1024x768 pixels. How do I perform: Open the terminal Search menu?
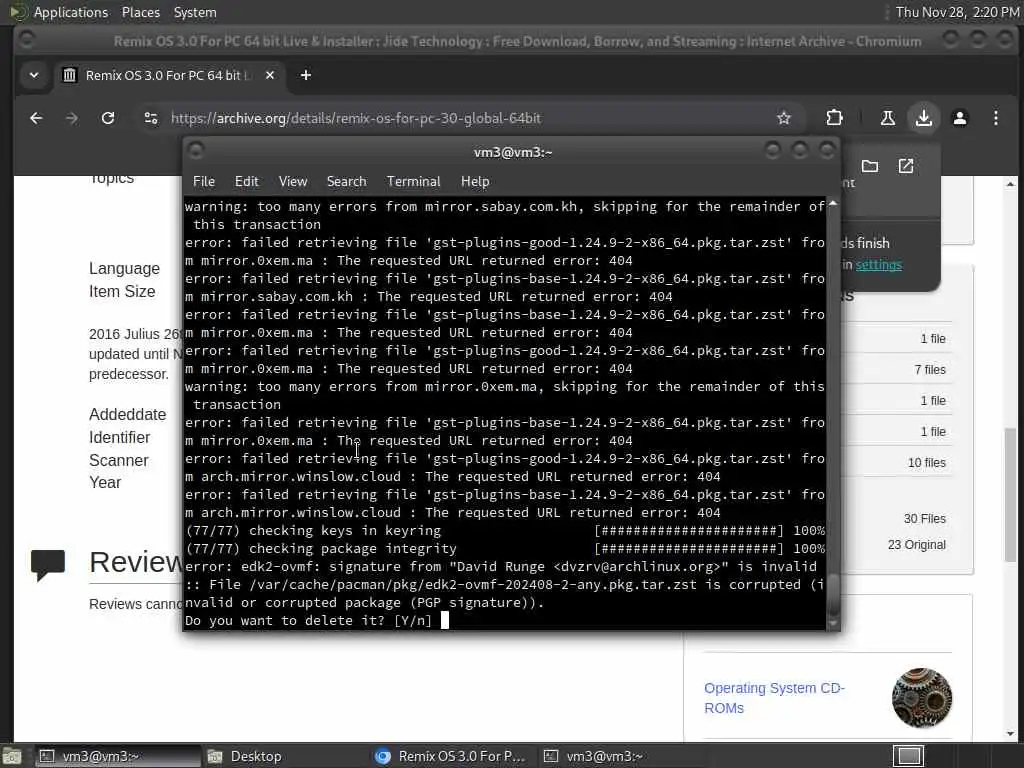point(346,182)
